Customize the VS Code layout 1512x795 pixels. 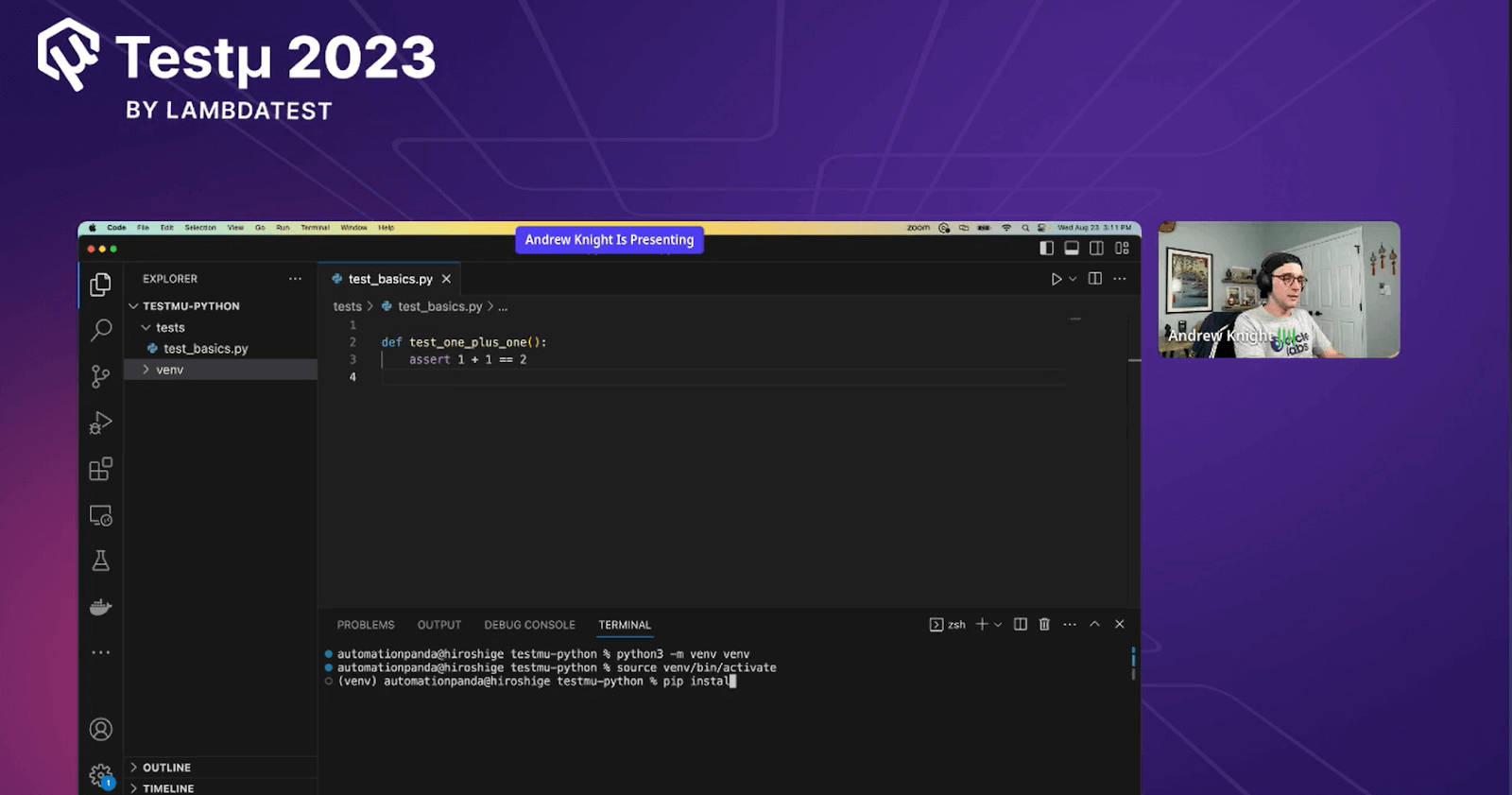(1122, 248)
